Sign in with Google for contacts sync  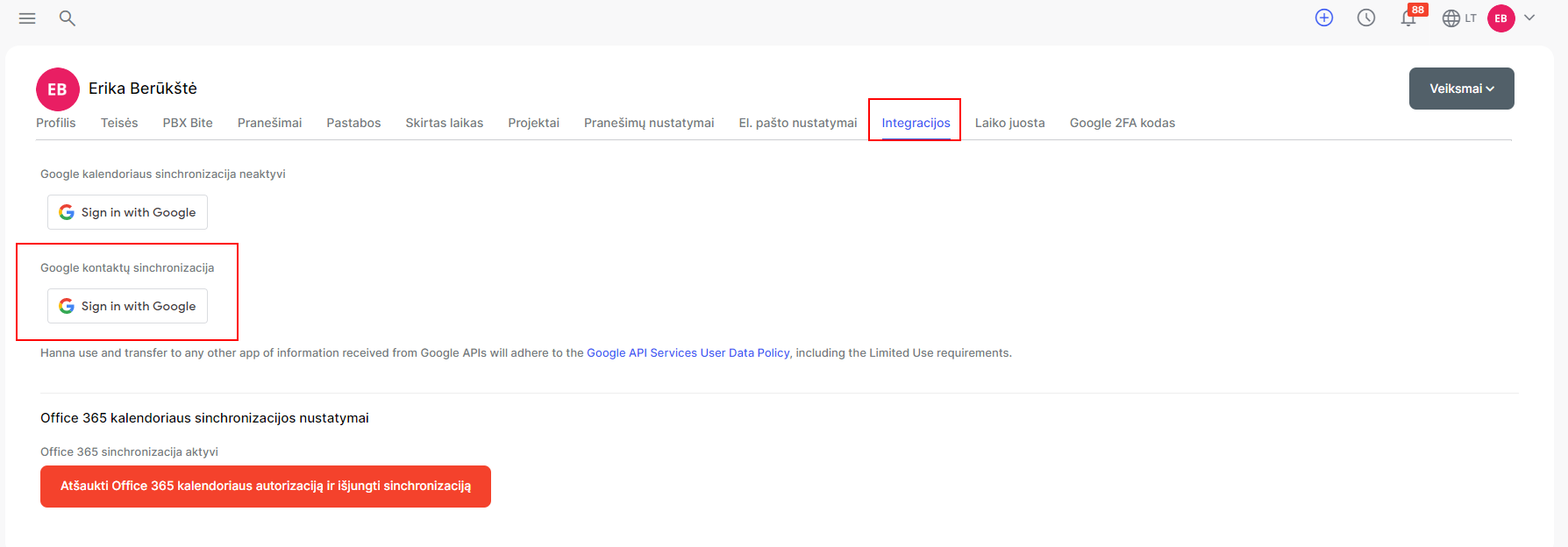pos(127,306)
